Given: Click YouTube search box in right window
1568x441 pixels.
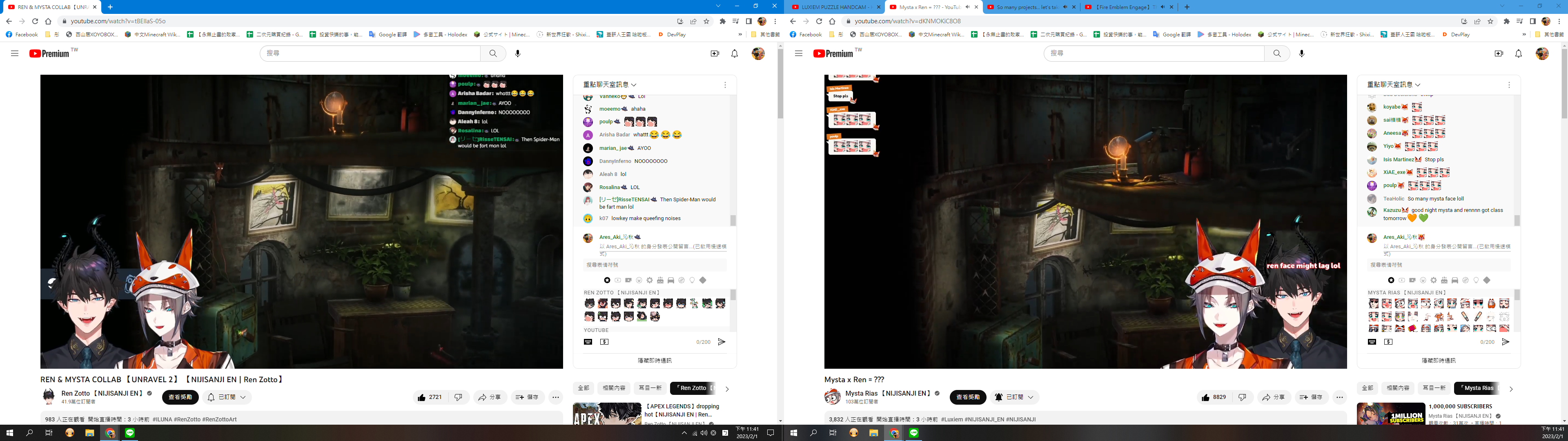Looking at the screenshot, I should point(1154,53).
